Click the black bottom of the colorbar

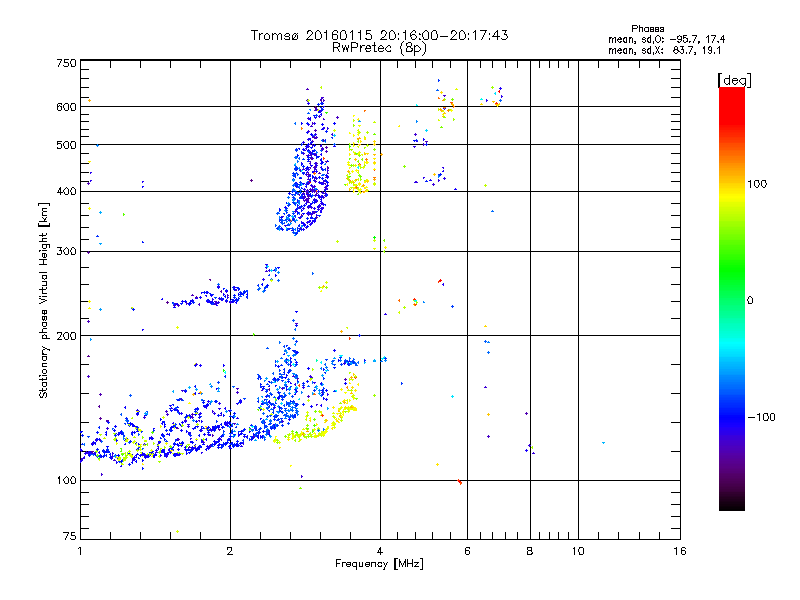732,503
